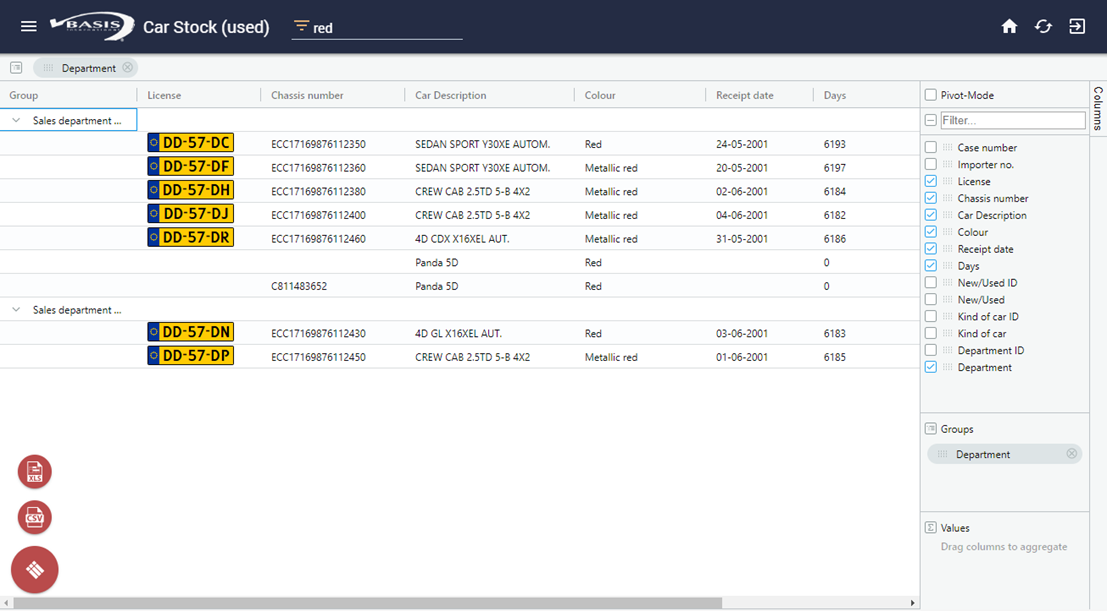Collapse the first Sales department group
The image size is (1107, 611).
pyautogui.click(x=16, y=121)
